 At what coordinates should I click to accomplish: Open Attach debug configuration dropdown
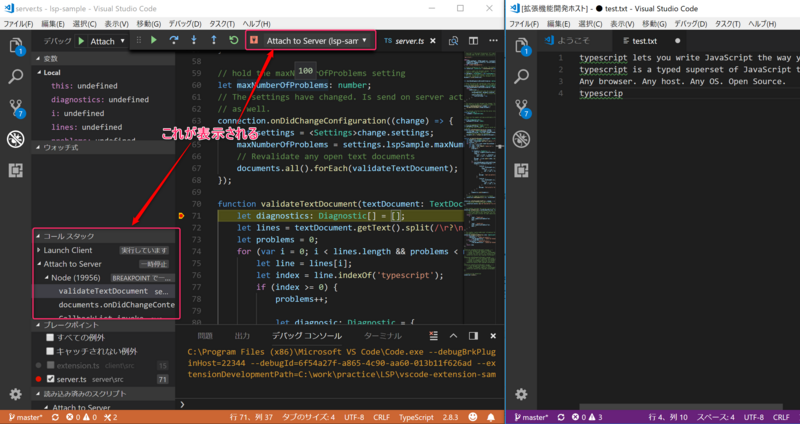108,41
